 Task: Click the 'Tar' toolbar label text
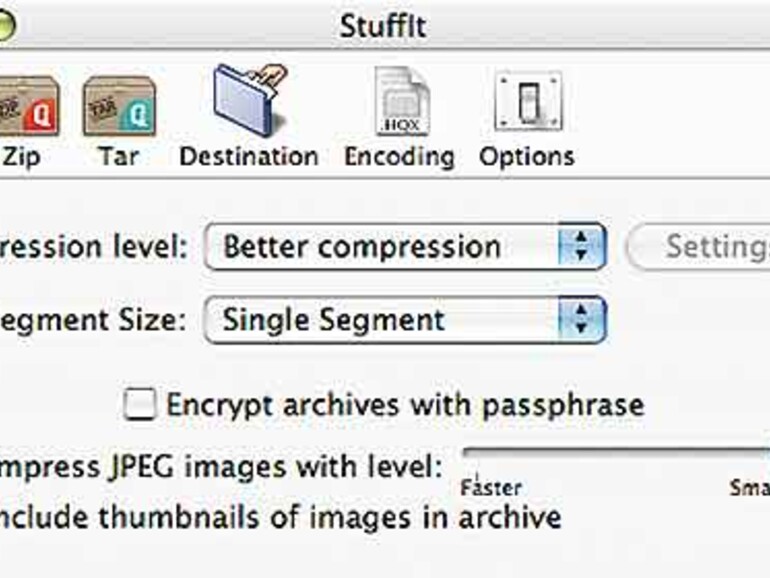click(x=118, y=157)
